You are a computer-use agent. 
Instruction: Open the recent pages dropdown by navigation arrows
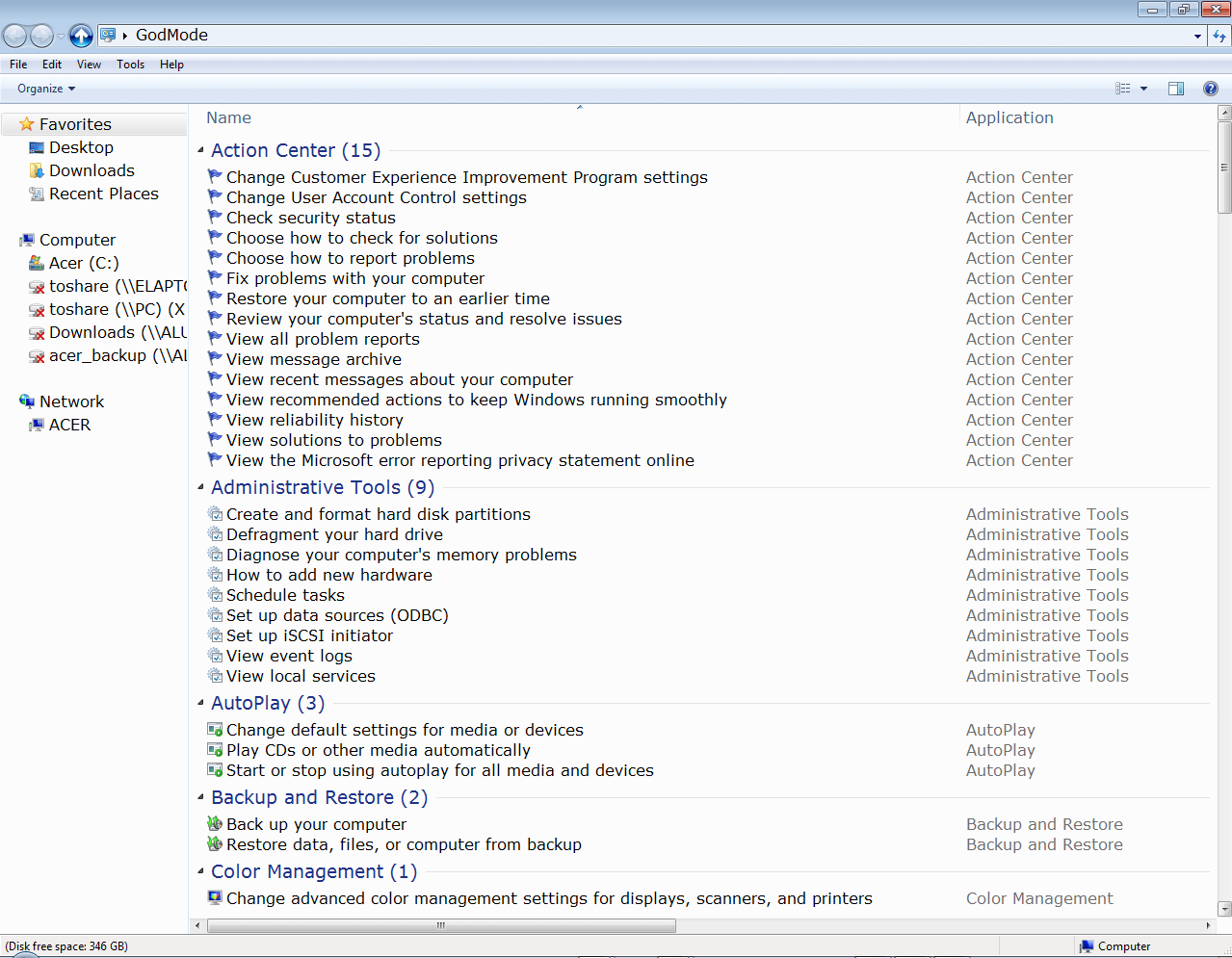tap(61, 37)
